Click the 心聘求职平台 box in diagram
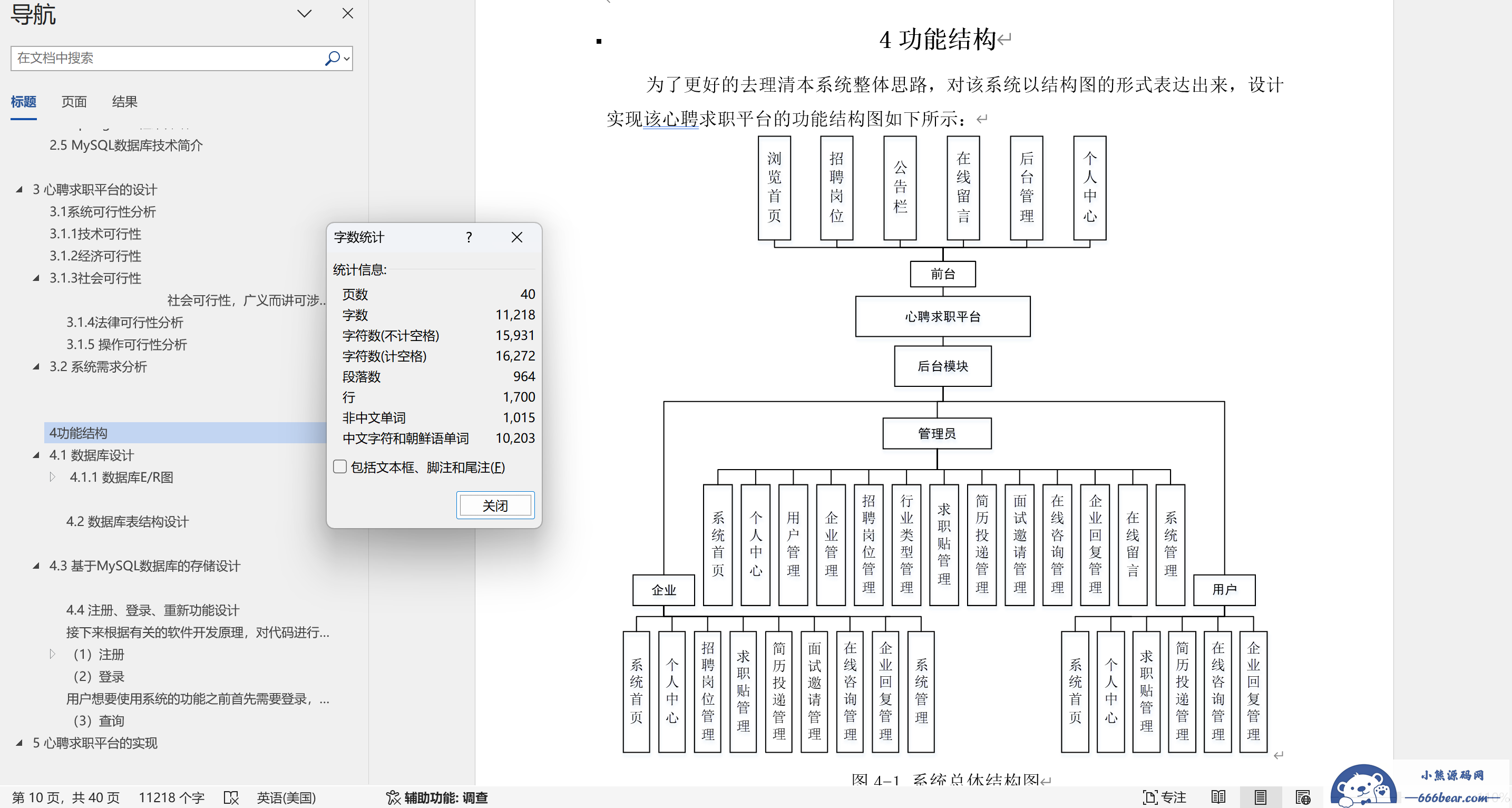 click(943, 316)
